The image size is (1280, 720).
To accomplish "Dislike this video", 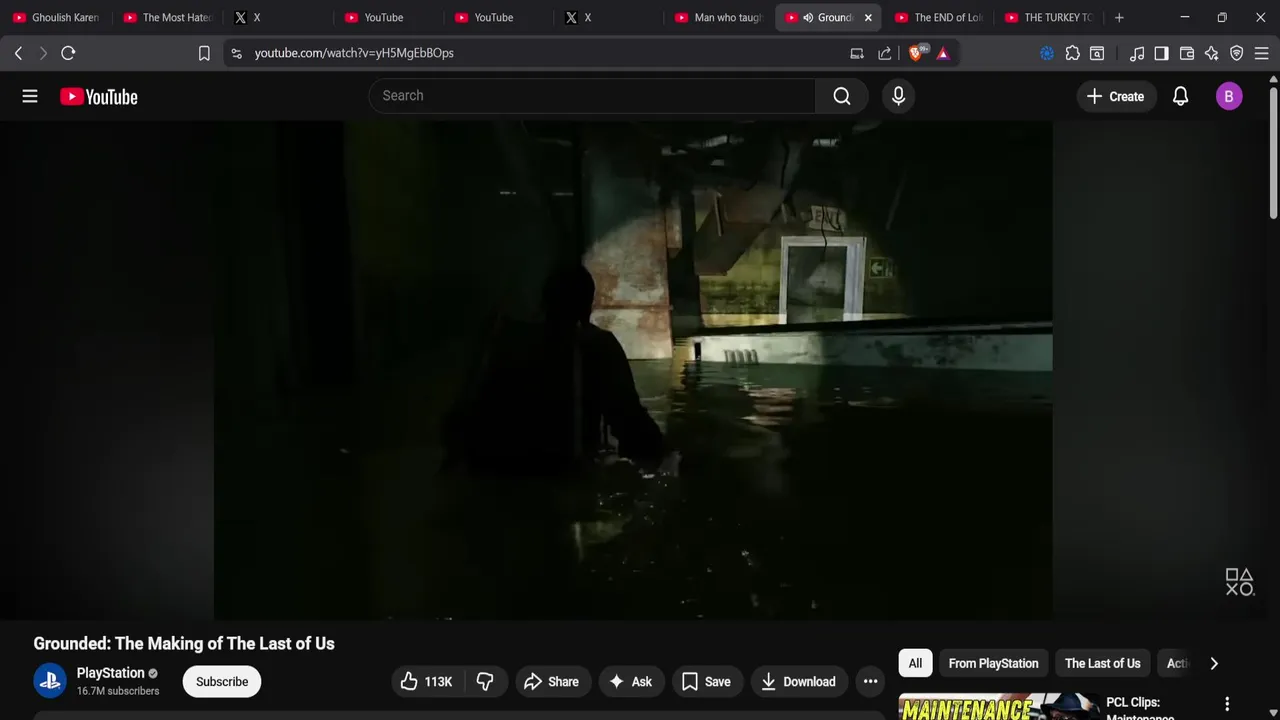I will (x=485, y=681).
